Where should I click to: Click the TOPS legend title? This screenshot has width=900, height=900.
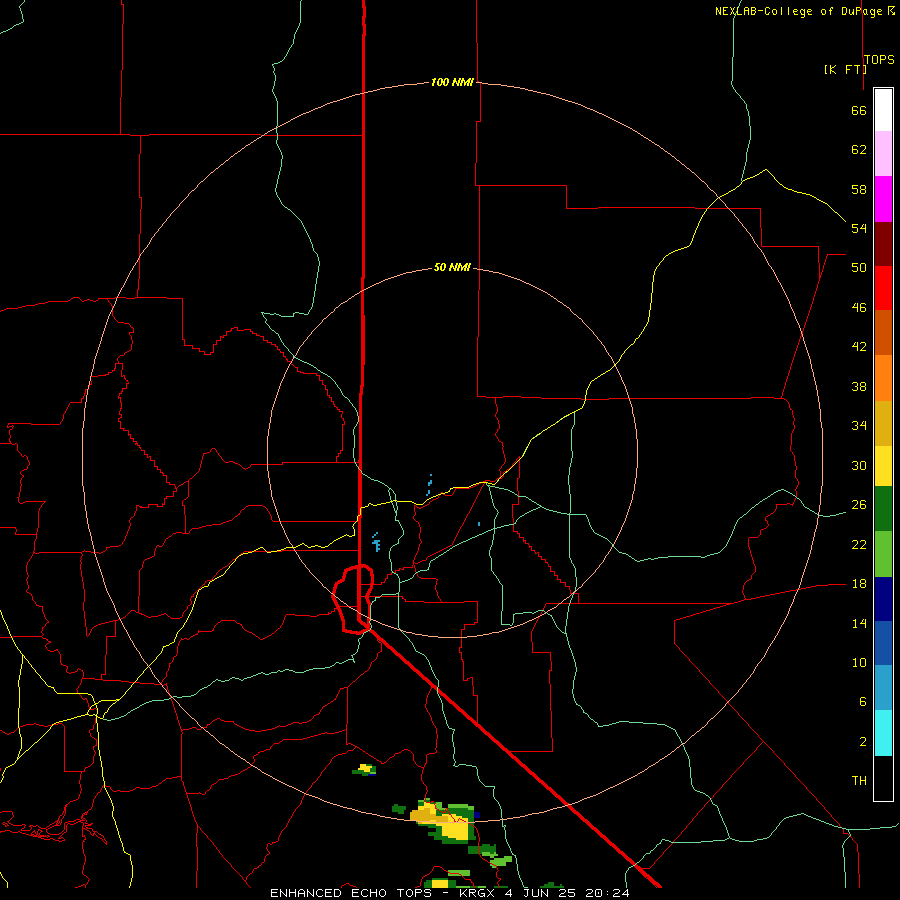pyautogui.click(x=879, y=59)
